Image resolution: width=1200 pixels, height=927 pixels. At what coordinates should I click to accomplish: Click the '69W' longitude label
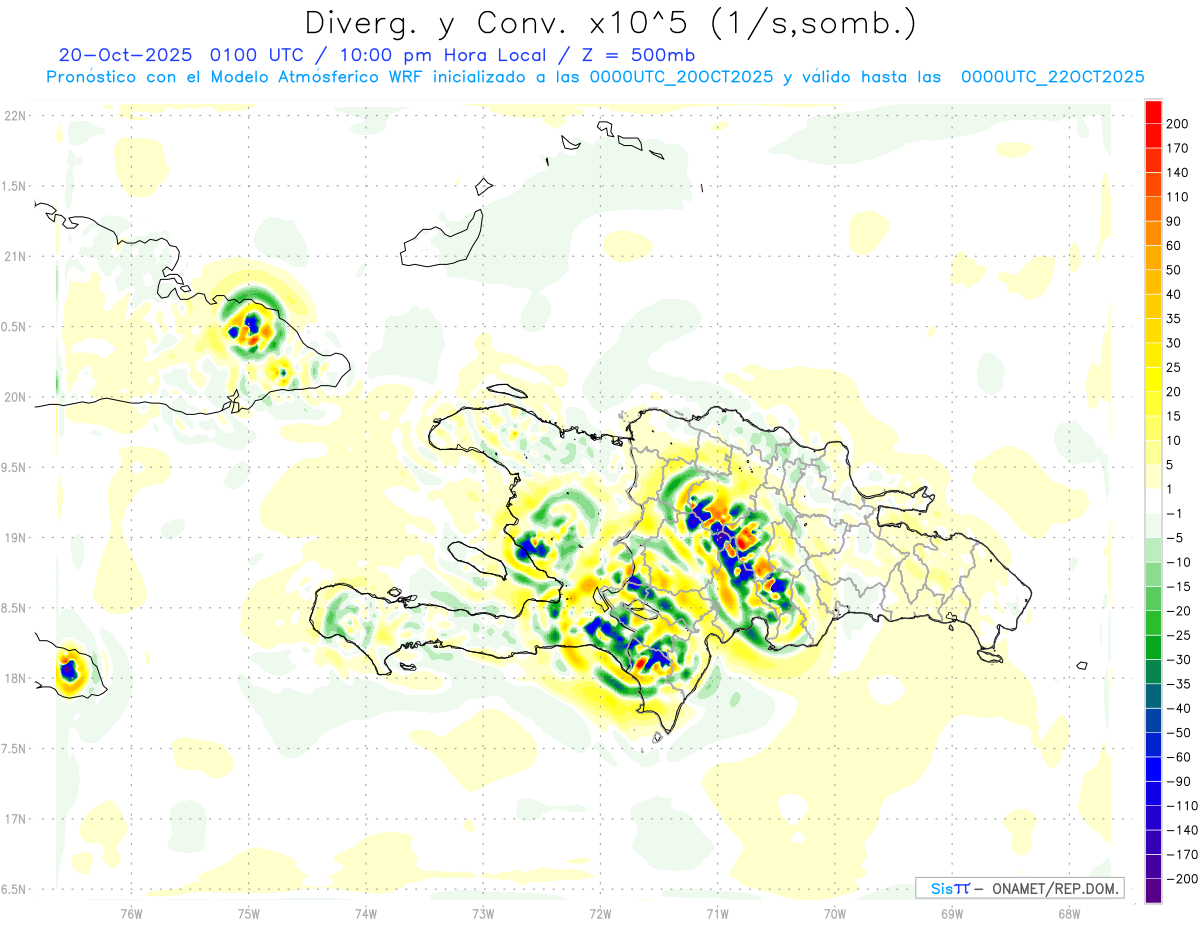tap(952, 913)
